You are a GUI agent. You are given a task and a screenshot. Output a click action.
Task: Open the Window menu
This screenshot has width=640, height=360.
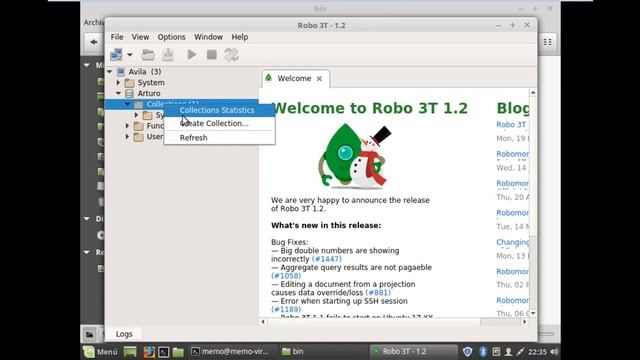[x=208, y=37]
